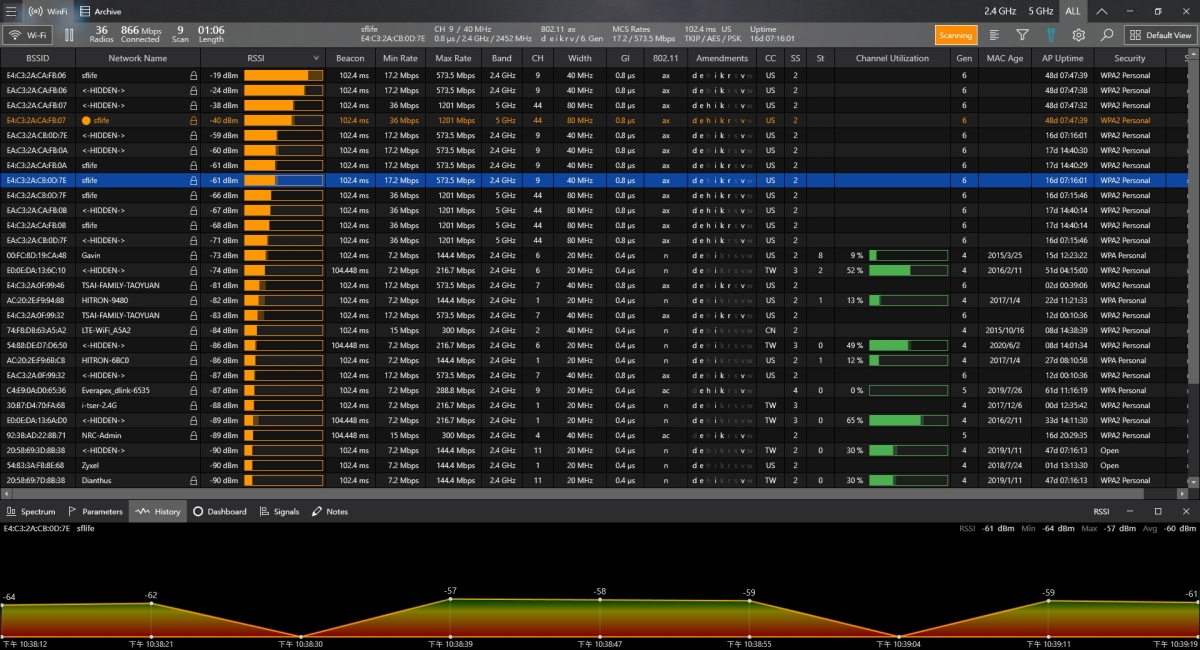The height and width of the screenshot is (650, 1200).
Task: Open the RSSI selector in history panel
Action: coord(1101,511)
